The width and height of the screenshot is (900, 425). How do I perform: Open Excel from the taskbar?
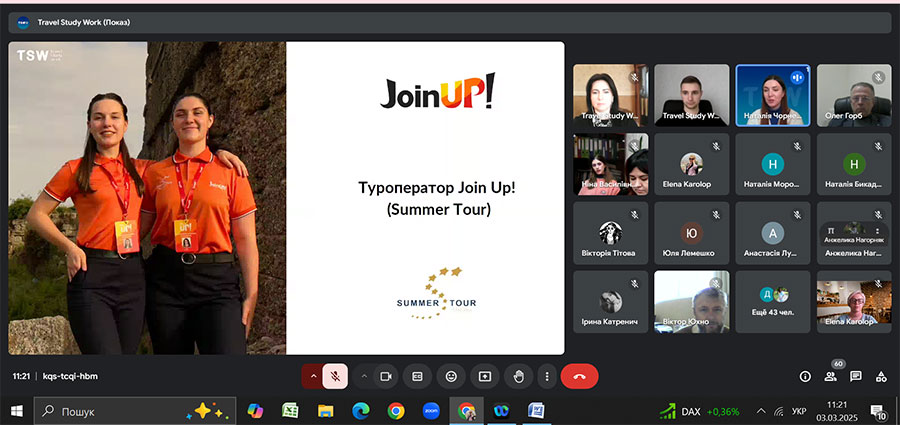point(290,411)
